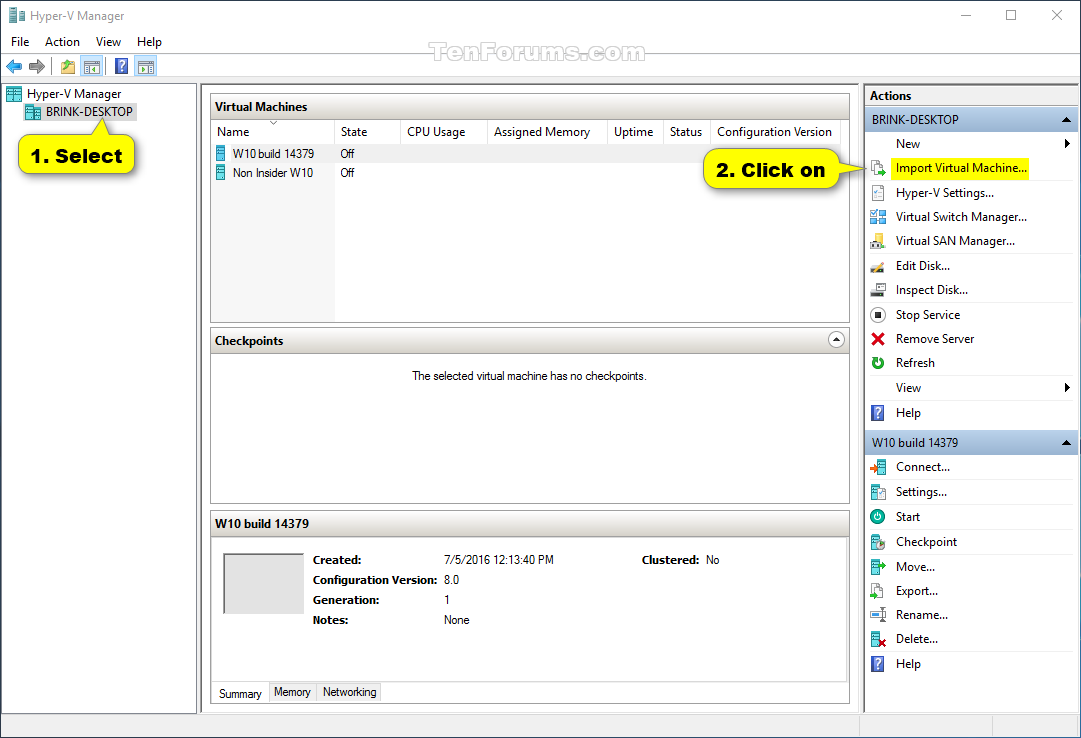Click the Delete icon with red X

(878, 639)
